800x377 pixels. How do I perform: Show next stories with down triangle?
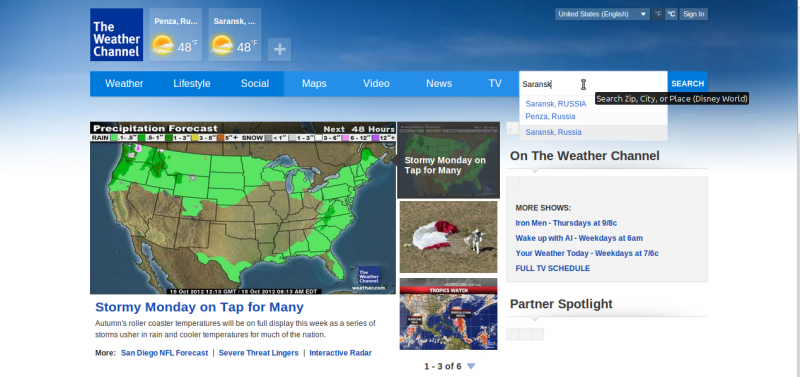point(471,366)
